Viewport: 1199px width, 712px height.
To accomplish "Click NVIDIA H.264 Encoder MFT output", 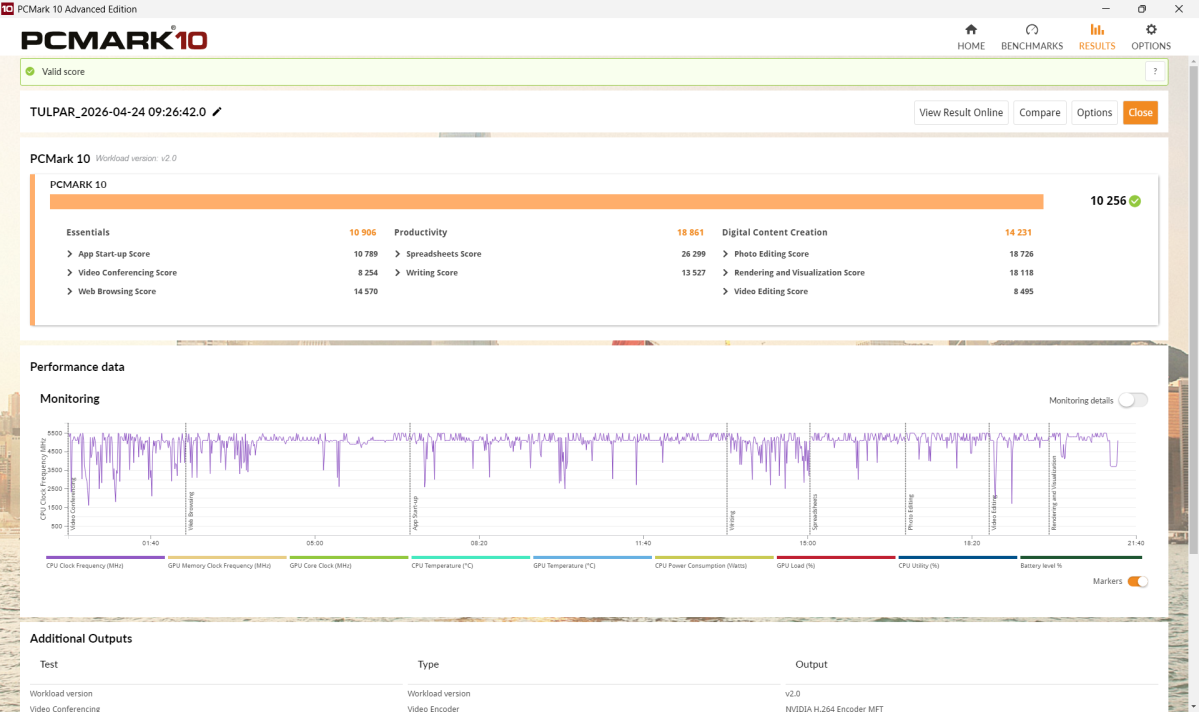I will click(834, 708).
